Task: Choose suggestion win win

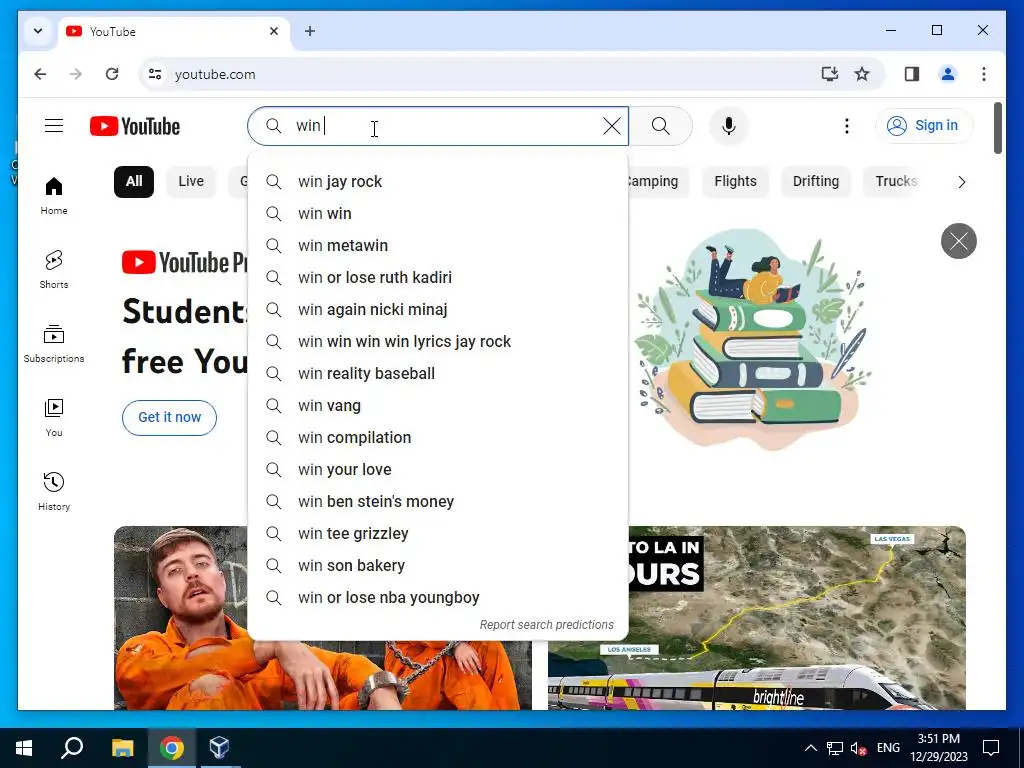Action: coord(438,214)
